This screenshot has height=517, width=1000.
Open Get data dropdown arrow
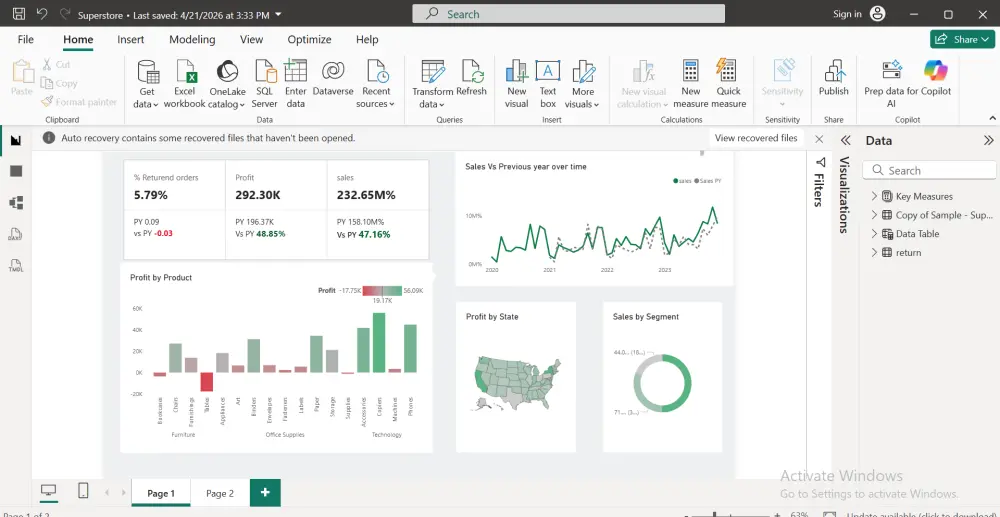pos(156,105)
